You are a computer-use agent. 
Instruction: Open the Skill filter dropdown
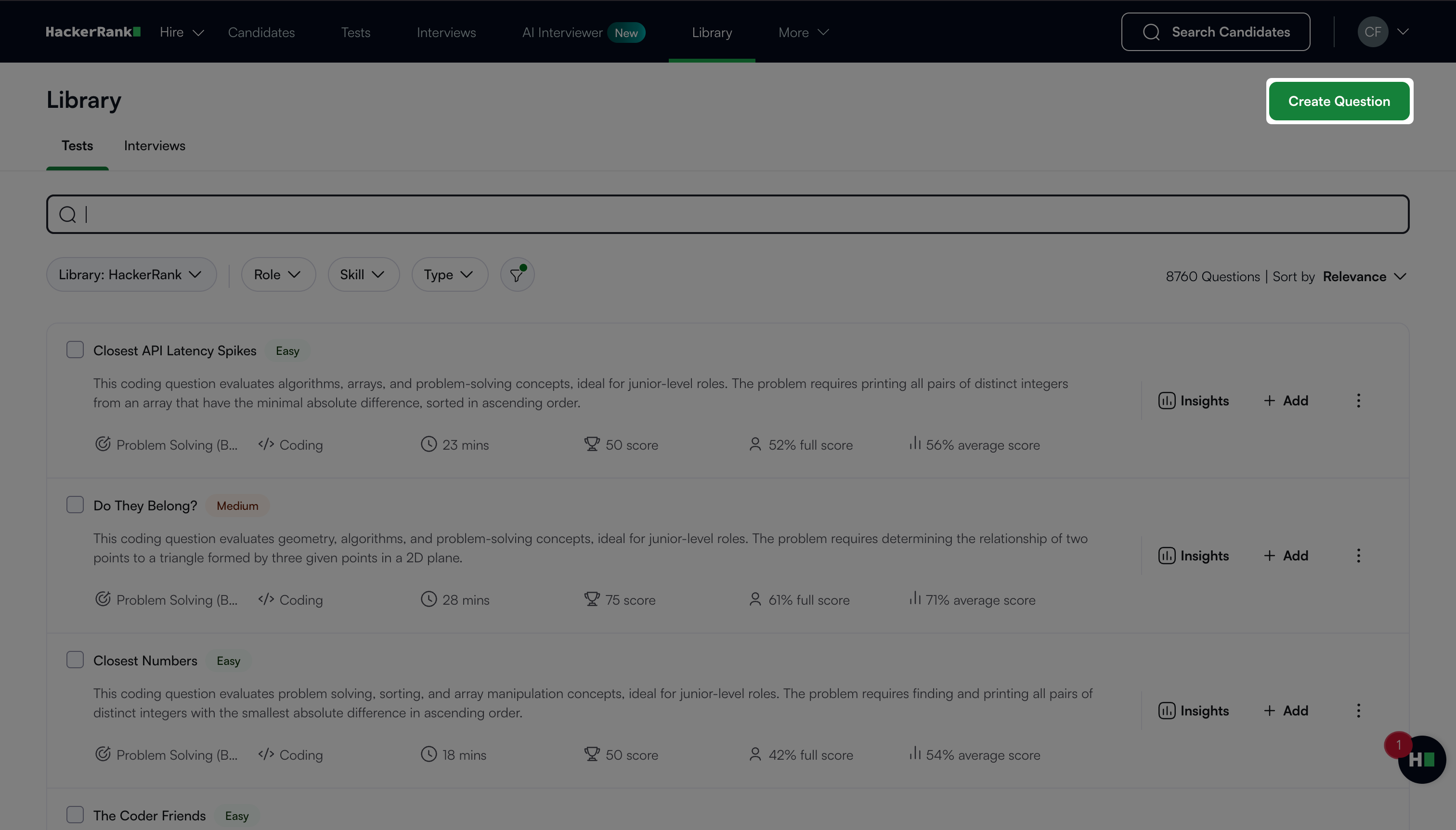363,275
